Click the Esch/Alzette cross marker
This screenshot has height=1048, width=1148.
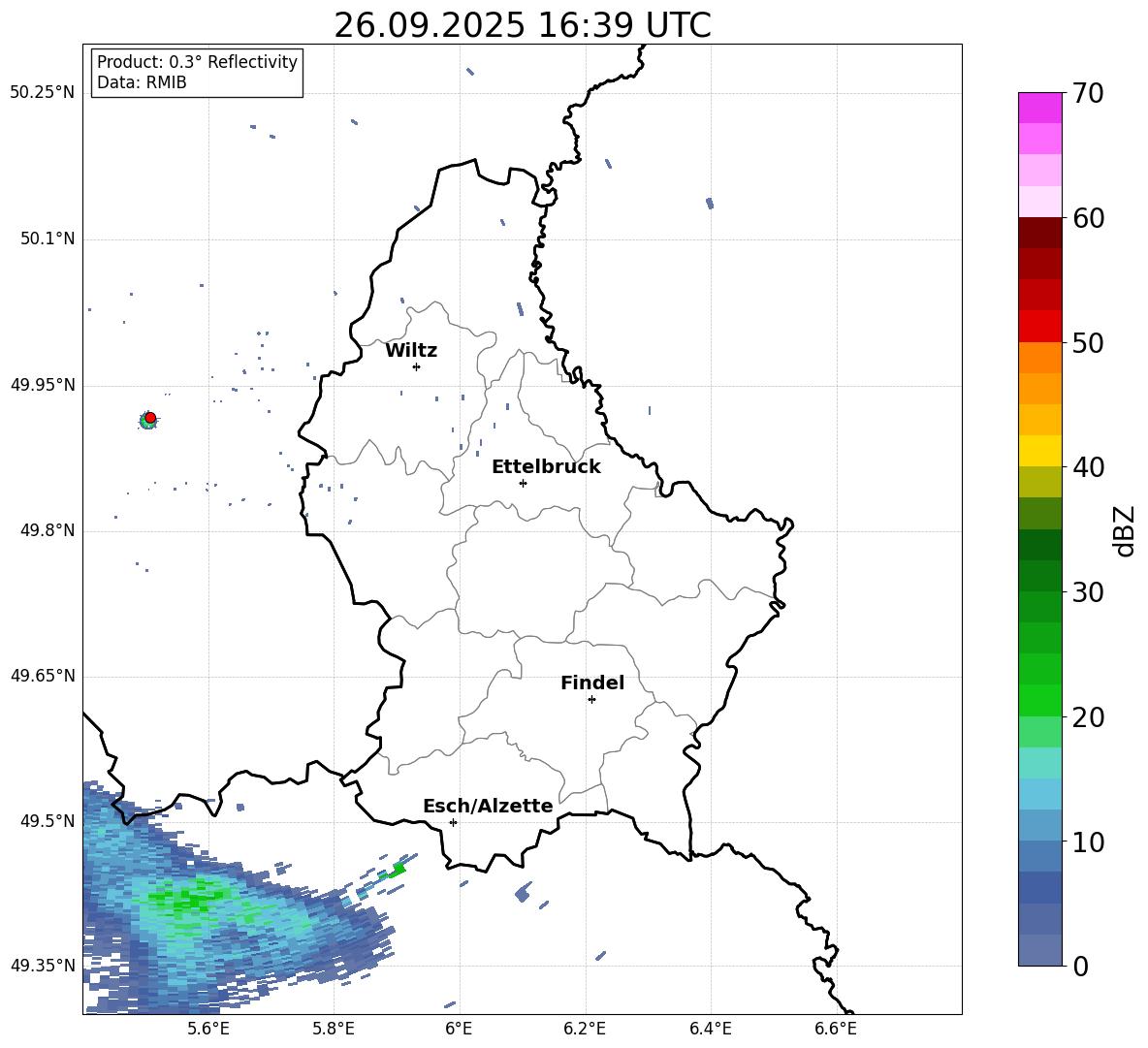click(x=453, y=822)
